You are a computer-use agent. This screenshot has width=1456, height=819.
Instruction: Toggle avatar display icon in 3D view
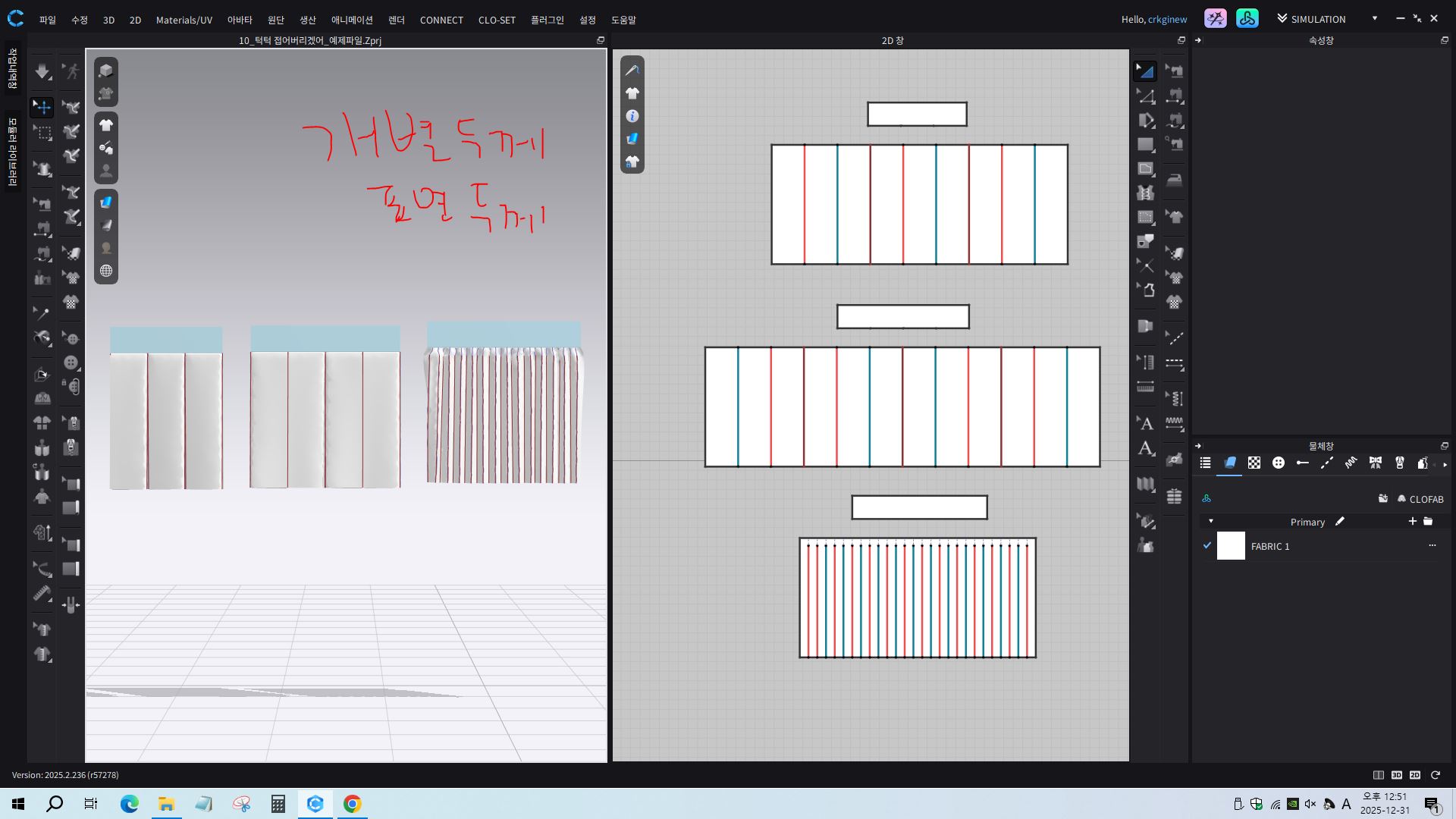point(106,171)
